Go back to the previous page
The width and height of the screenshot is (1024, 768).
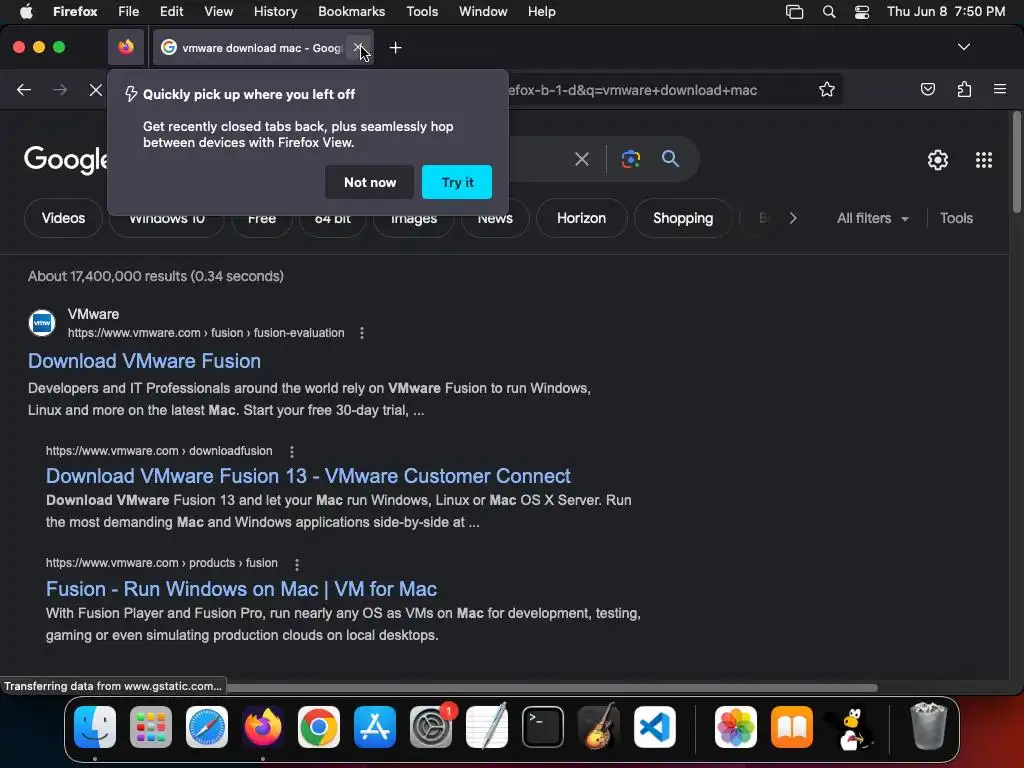pos(24,89)
